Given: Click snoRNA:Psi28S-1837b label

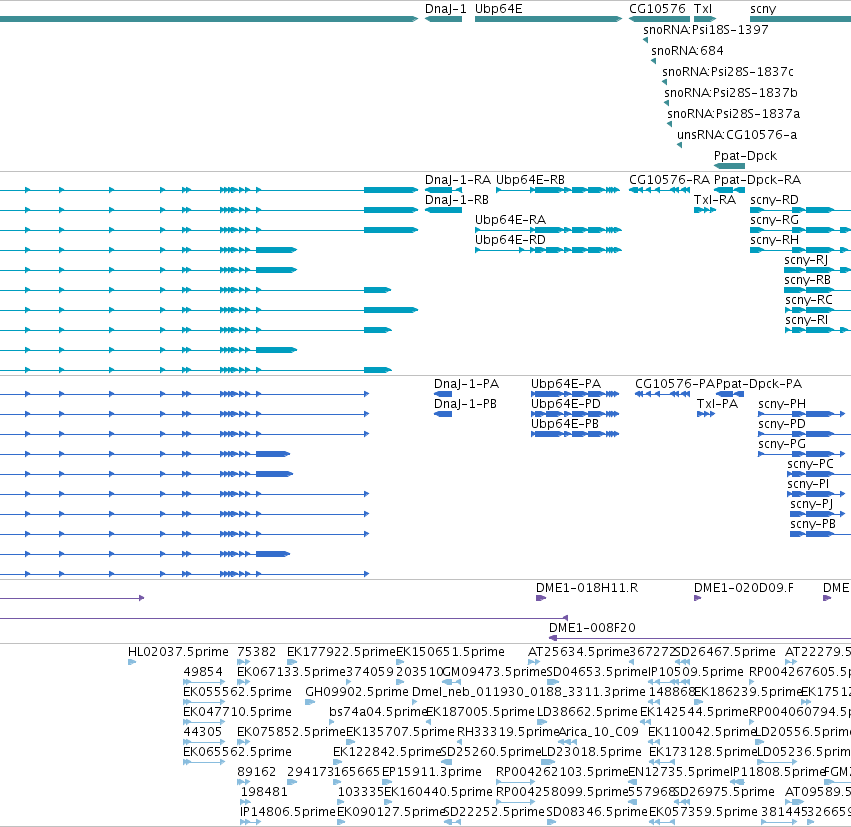Looking at the screenshot, I should click(x=731, y=93).
